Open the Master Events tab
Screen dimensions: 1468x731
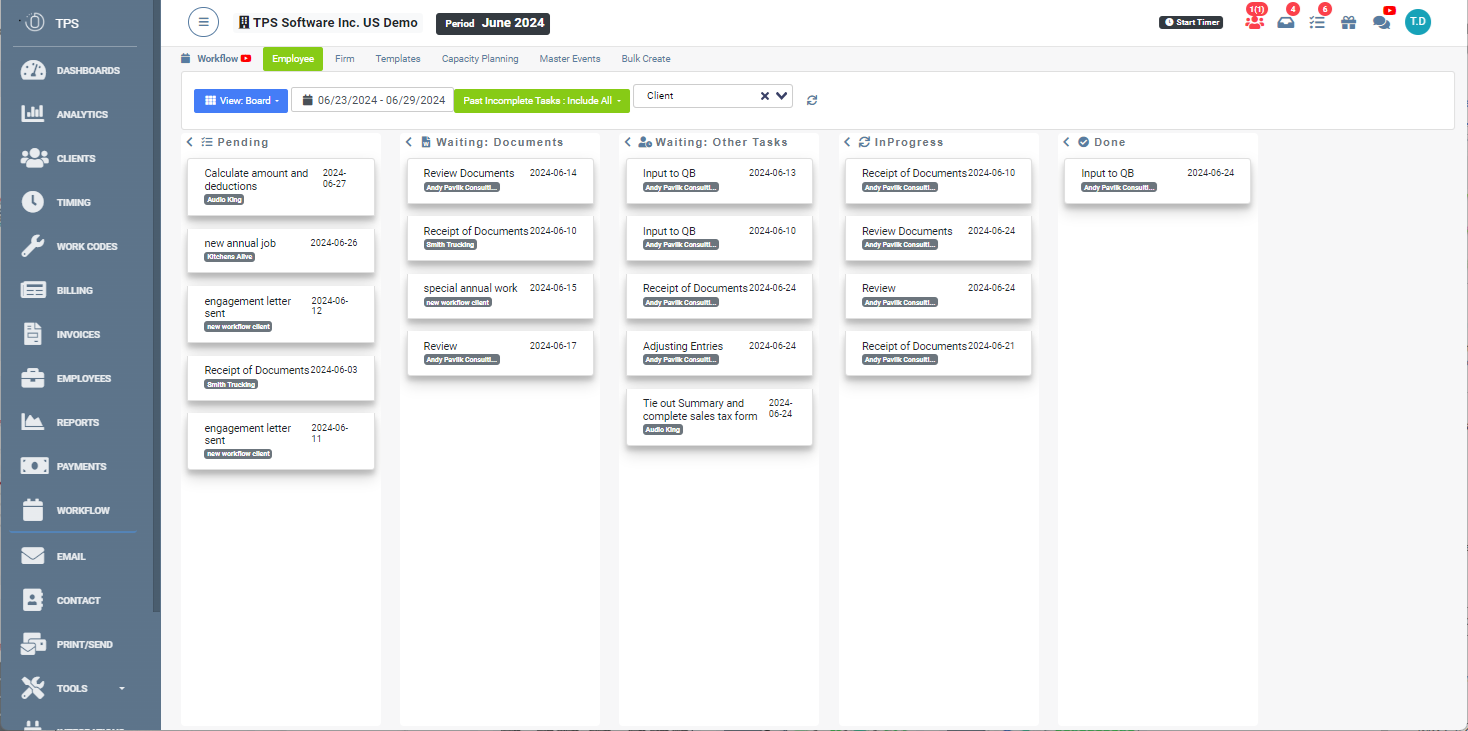tap(570, 59)
